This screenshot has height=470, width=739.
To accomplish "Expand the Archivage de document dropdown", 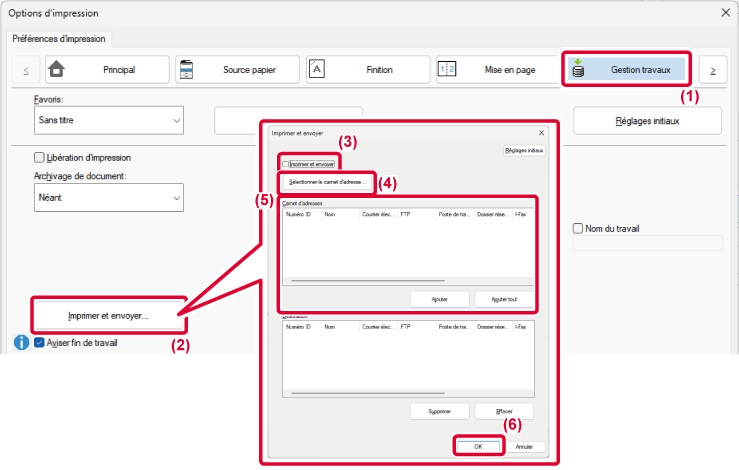I will [x=109, y=197].
